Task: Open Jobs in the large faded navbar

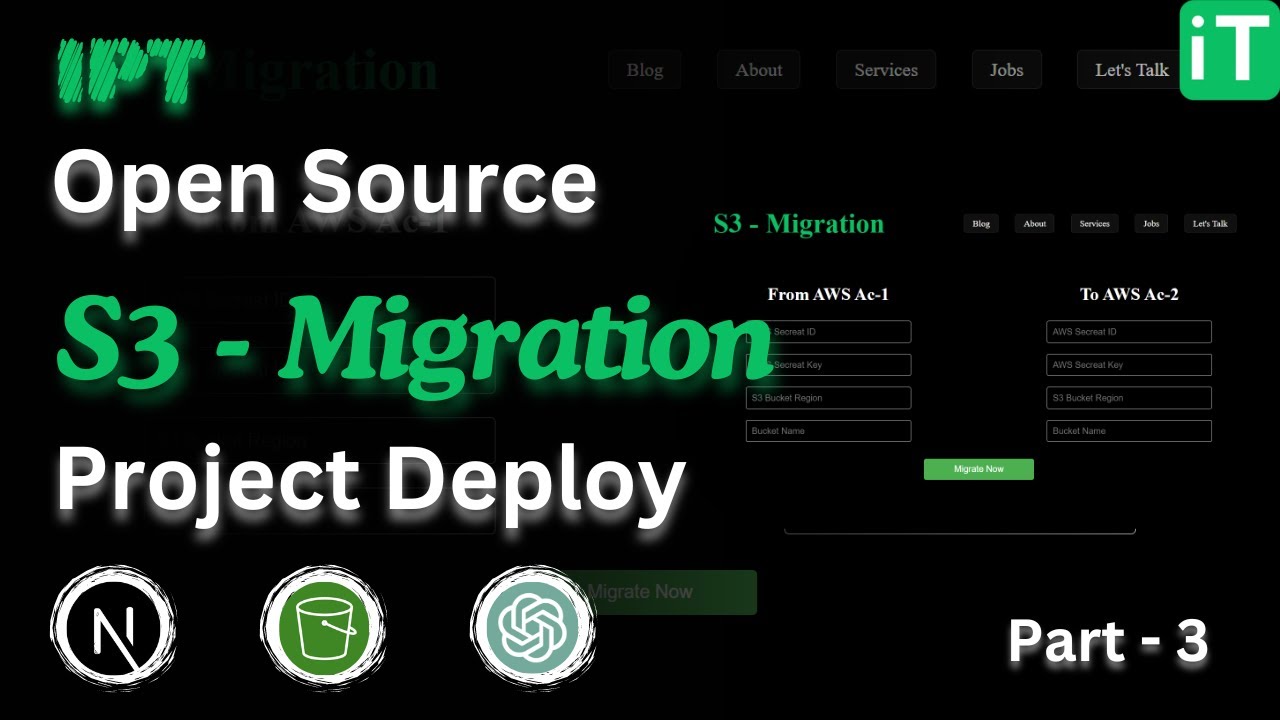Action: click(x=1007, y=70)
